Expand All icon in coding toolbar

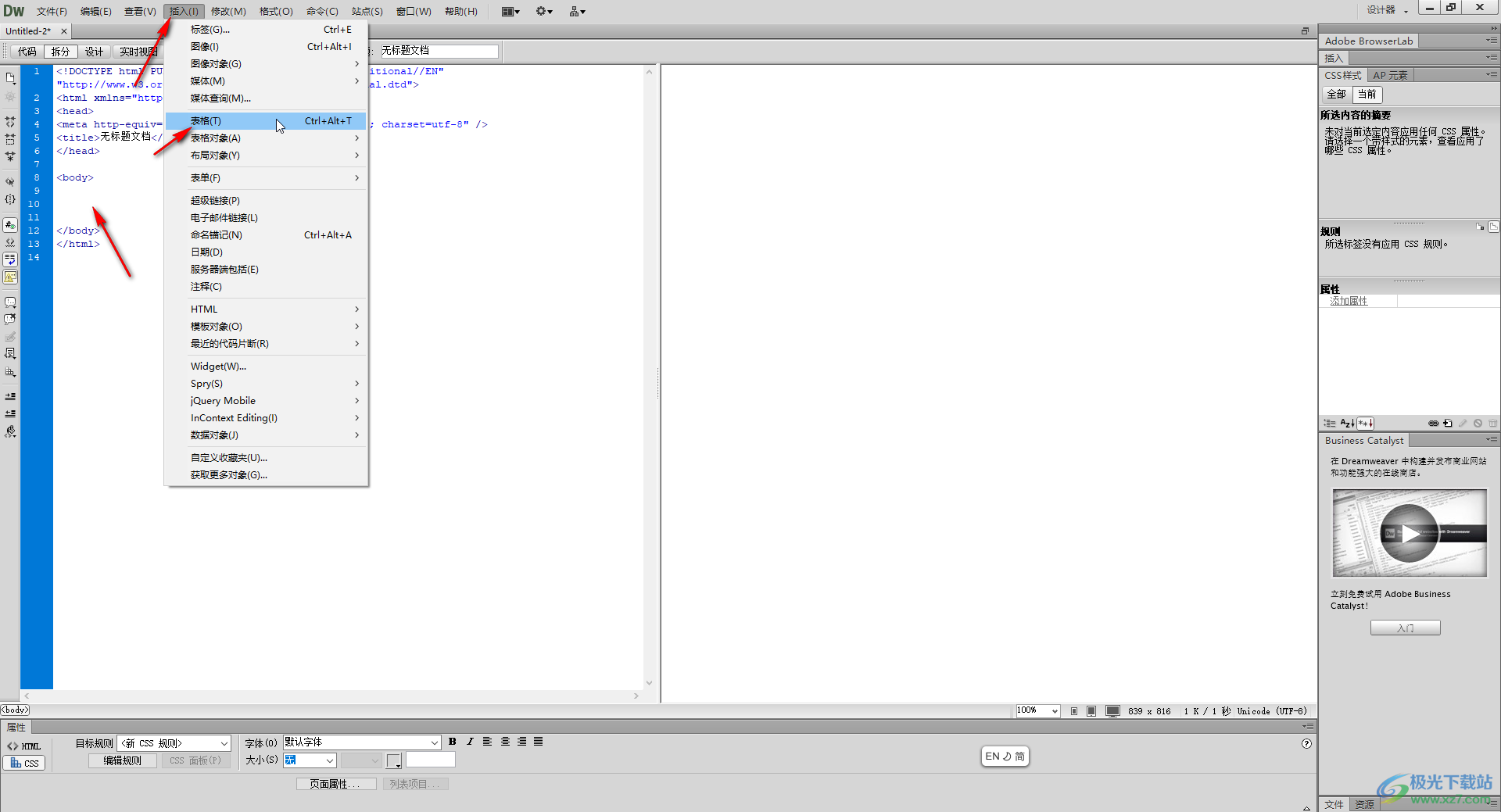click(x=10, y=156)
